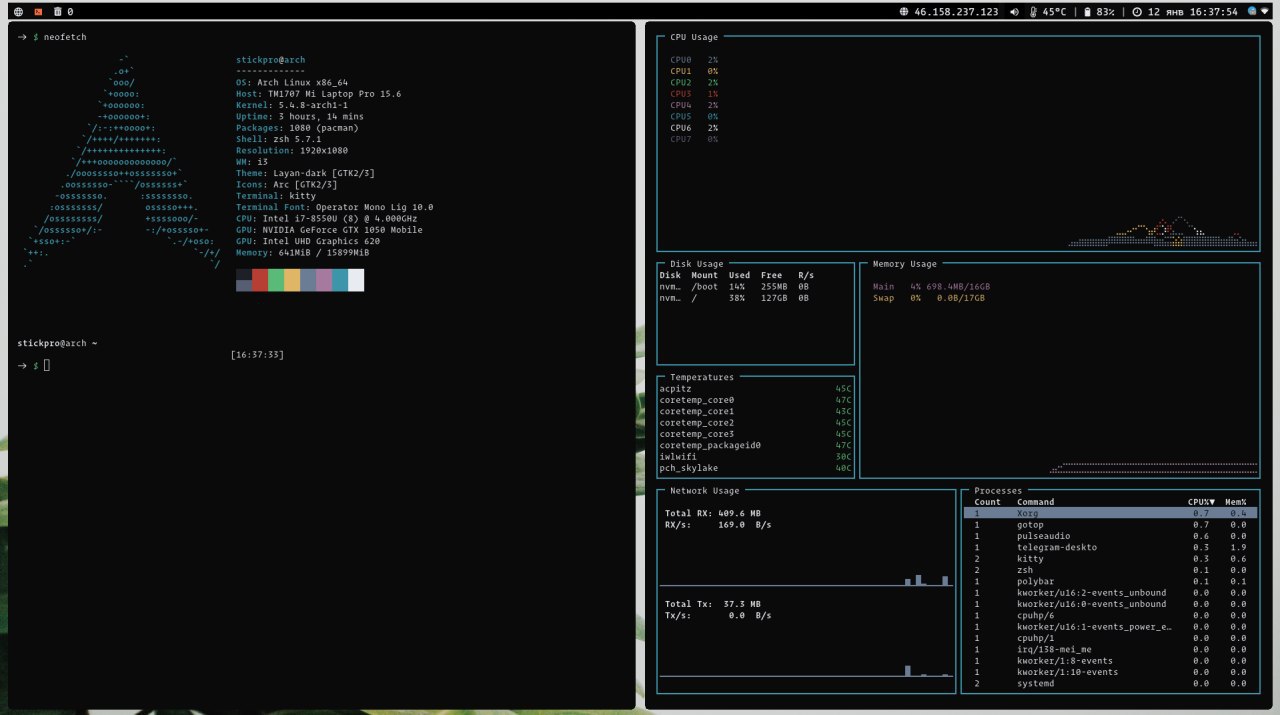Click the speaker volume icon in polybar

(x=1014, y=12)
